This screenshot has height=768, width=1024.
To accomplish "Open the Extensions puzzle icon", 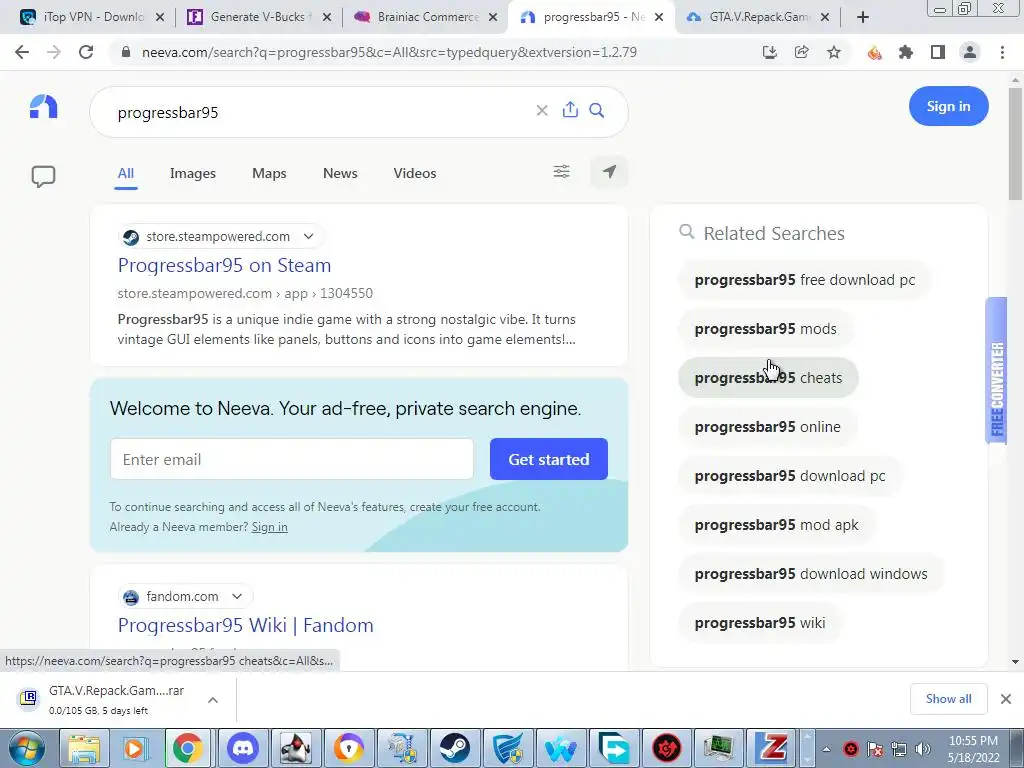I will pos(905,52).
